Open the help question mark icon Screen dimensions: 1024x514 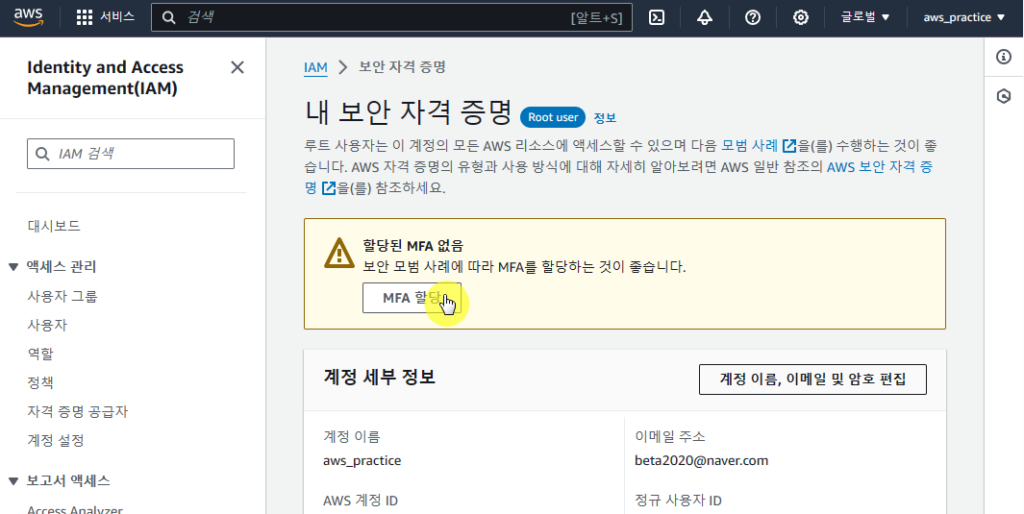752,18
